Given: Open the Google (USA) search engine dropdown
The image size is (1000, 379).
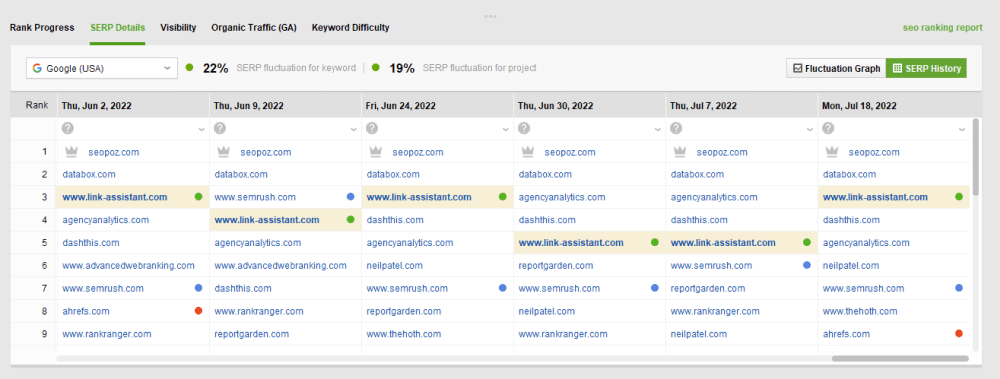Looking at the screenshot, I should point(102,68).
